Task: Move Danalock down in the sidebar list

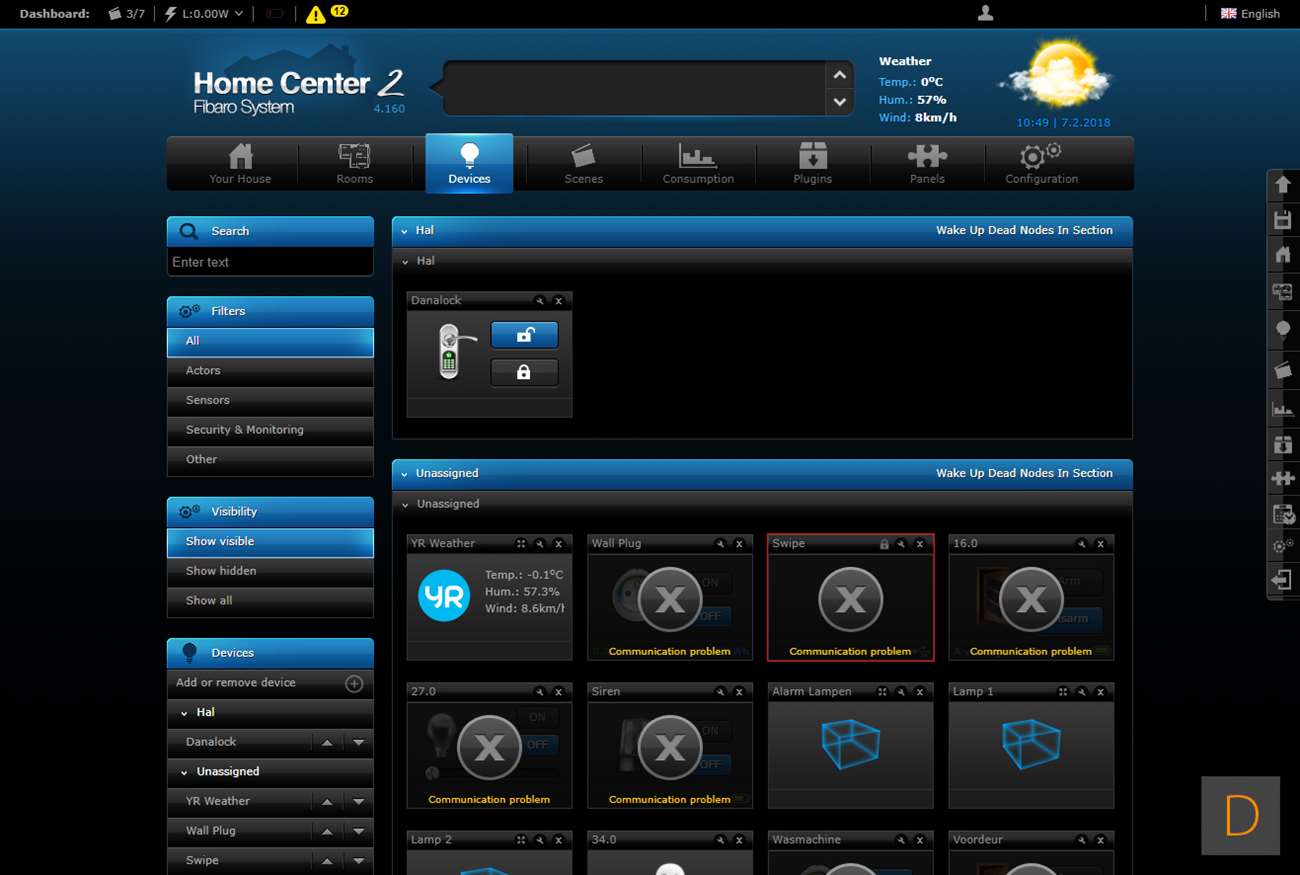Action: 358,742
